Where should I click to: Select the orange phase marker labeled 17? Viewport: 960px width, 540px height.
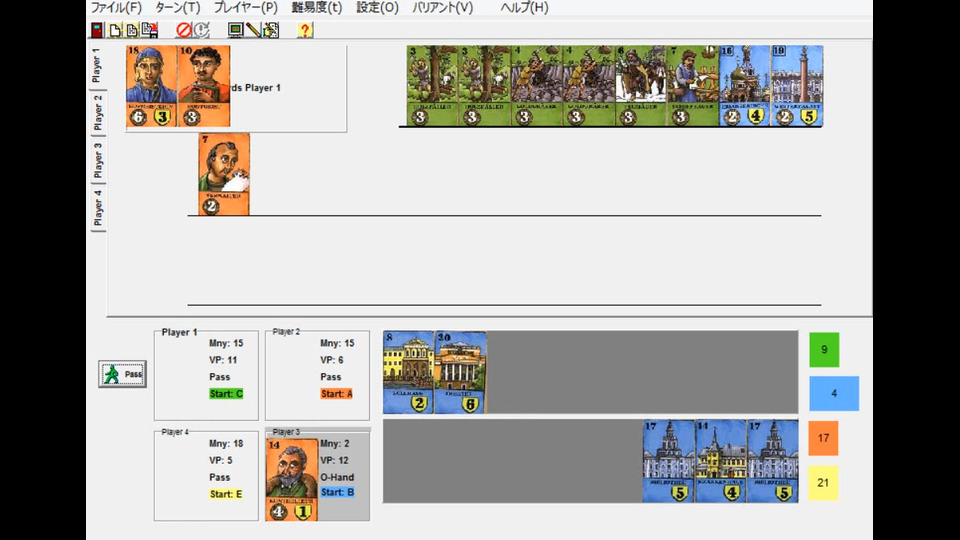pos(823,438)
